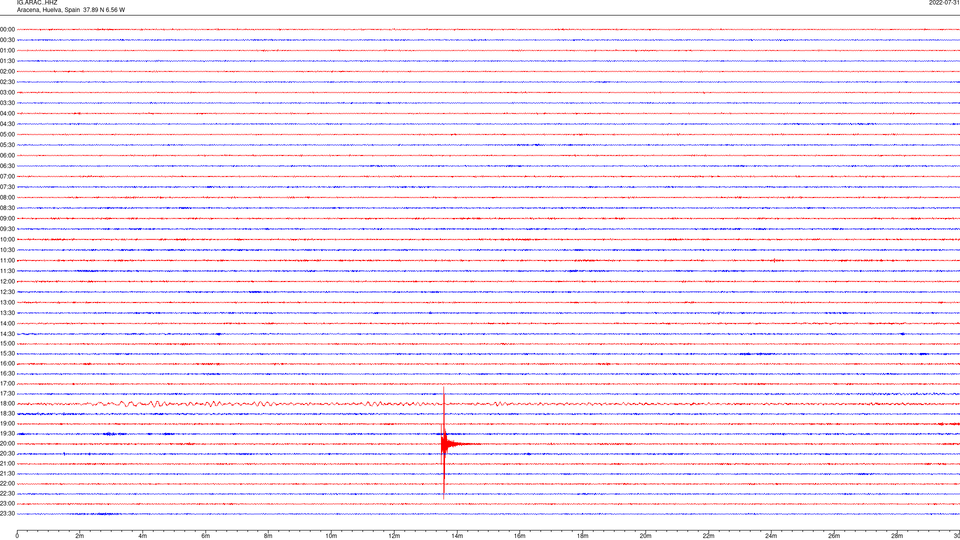The width and height of the screenshot is (960, 540).
Task: Click the '20m' tick label on time axis
Action: click(x=645, y=536)
